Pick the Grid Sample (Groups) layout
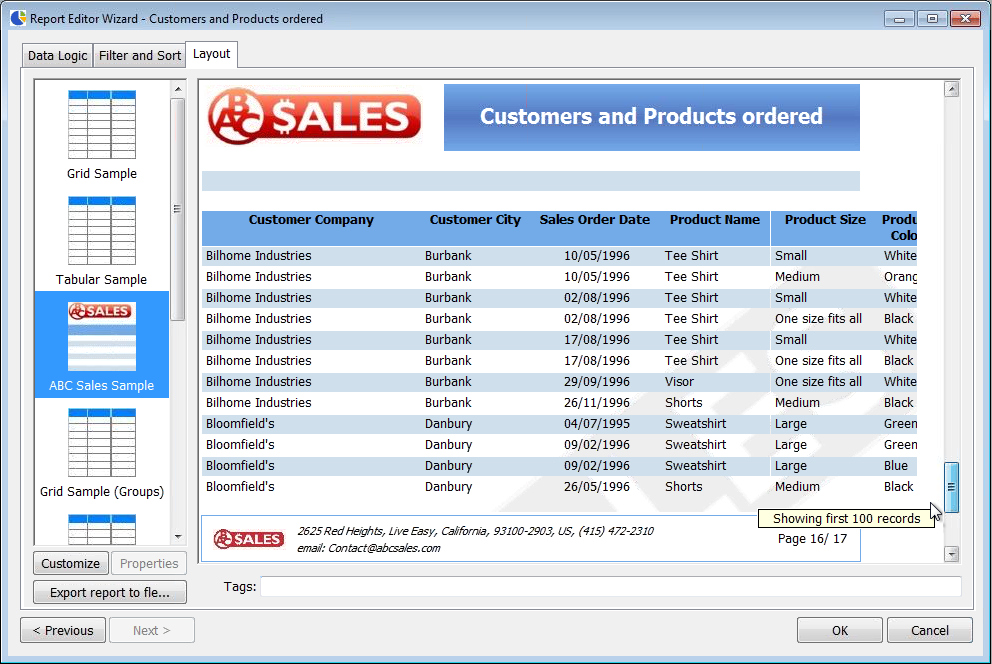 coord(101,443)
